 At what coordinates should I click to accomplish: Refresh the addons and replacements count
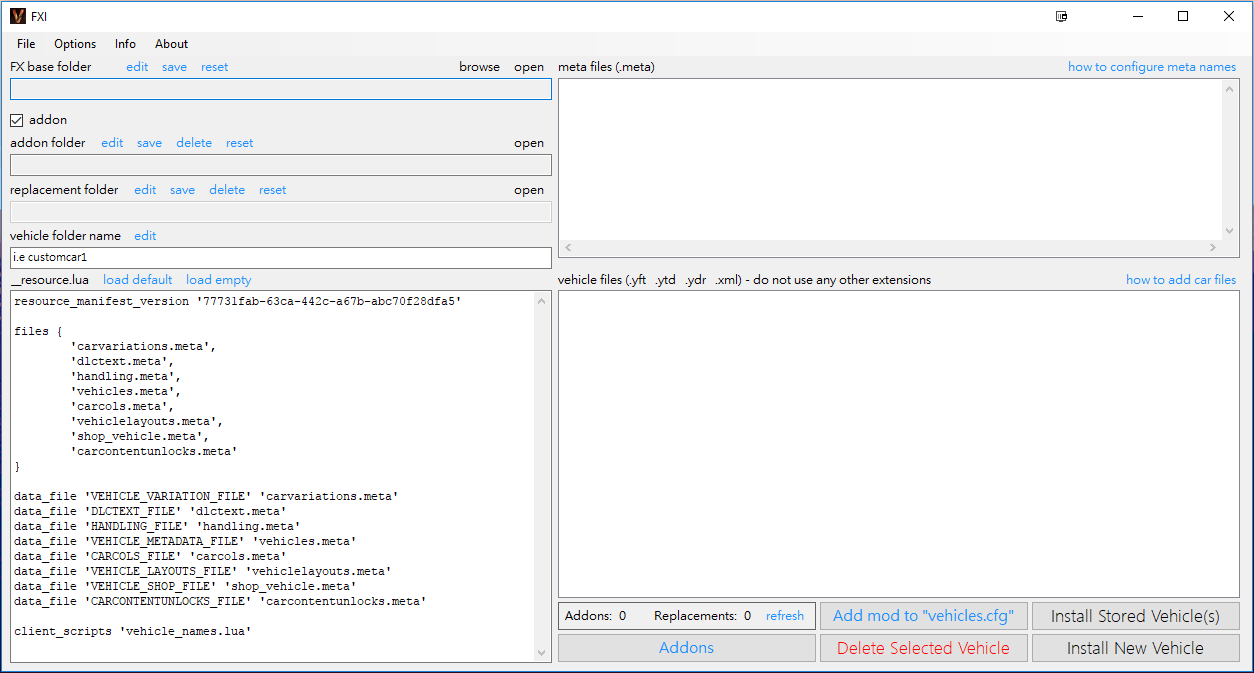pyautogui.click(x=784, y=616)
